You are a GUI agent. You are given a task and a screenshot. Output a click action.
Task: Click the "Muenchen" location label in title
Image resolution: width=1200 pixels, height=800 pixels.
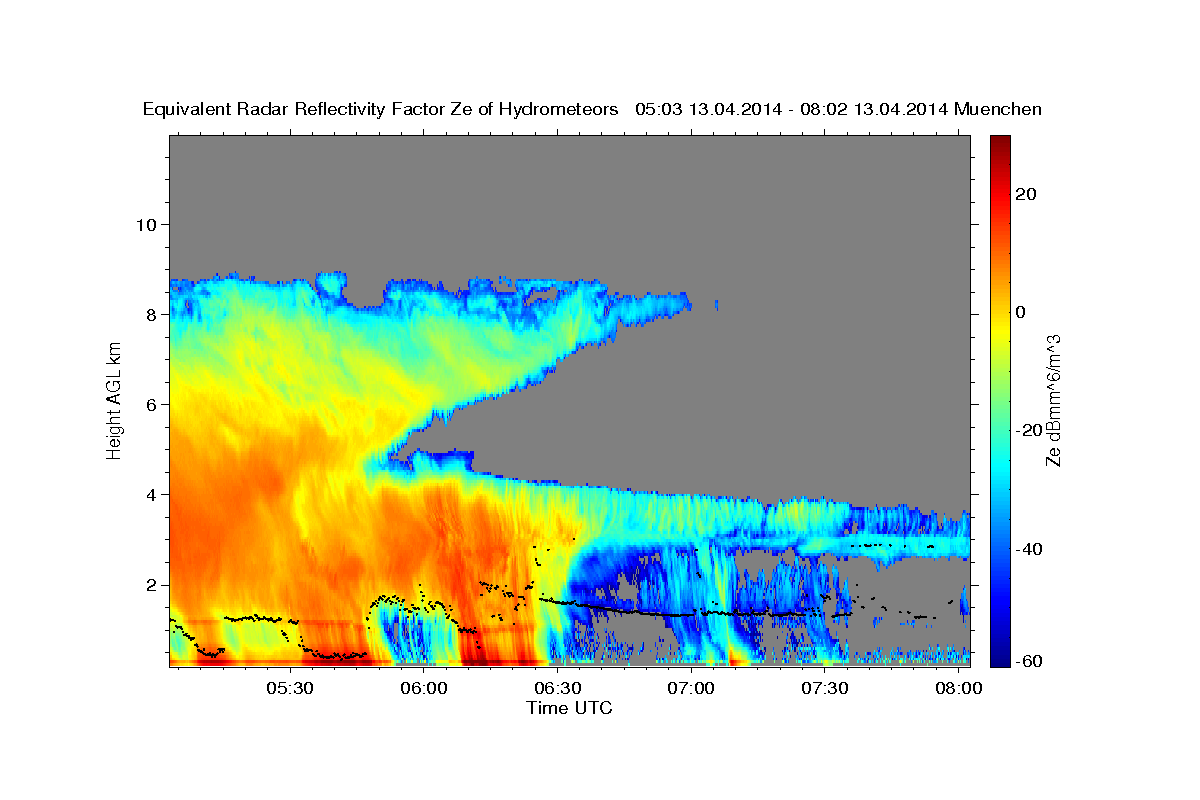tap(999, 110)
